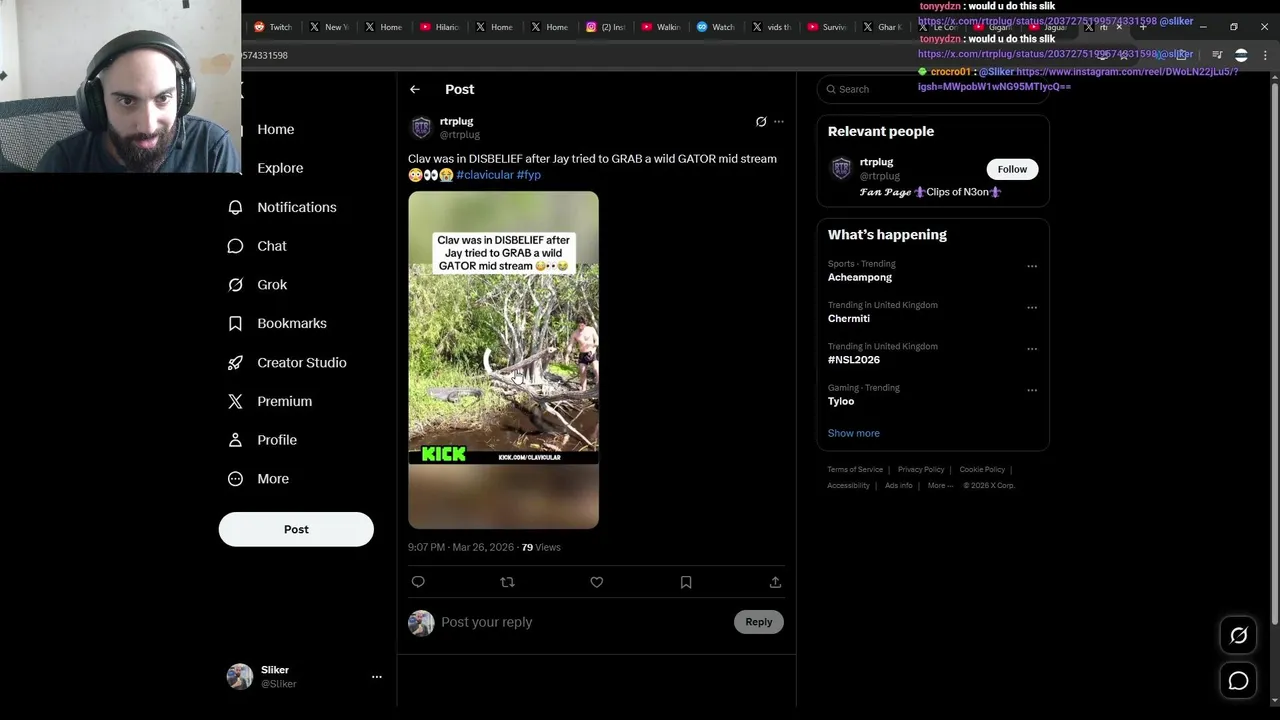Click the #fyp hashtag link
The image size is (1280, 720).
529,175
